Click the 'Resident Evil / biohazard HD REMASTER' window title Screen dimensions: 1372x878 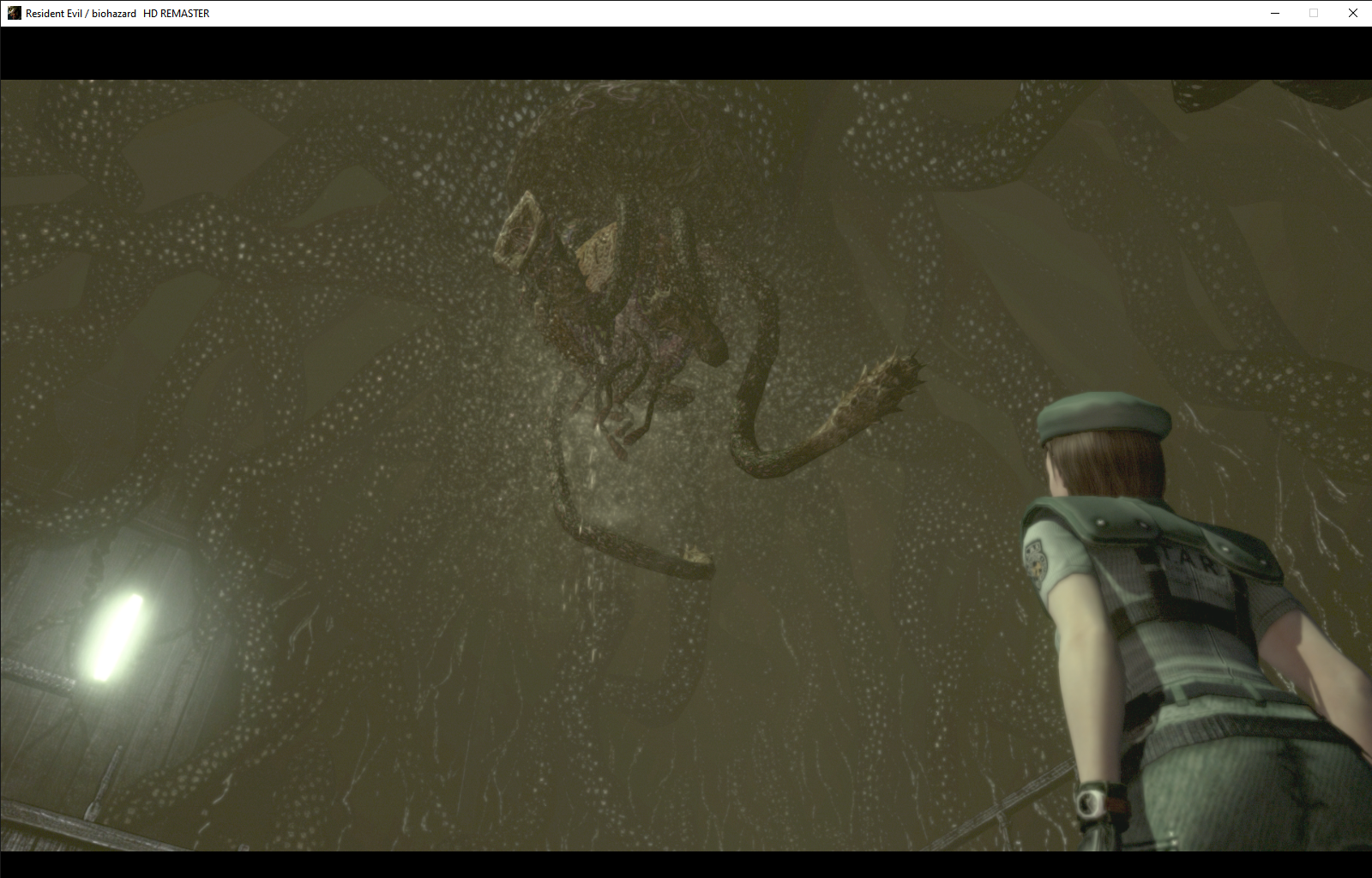click(x=117, y=14)
